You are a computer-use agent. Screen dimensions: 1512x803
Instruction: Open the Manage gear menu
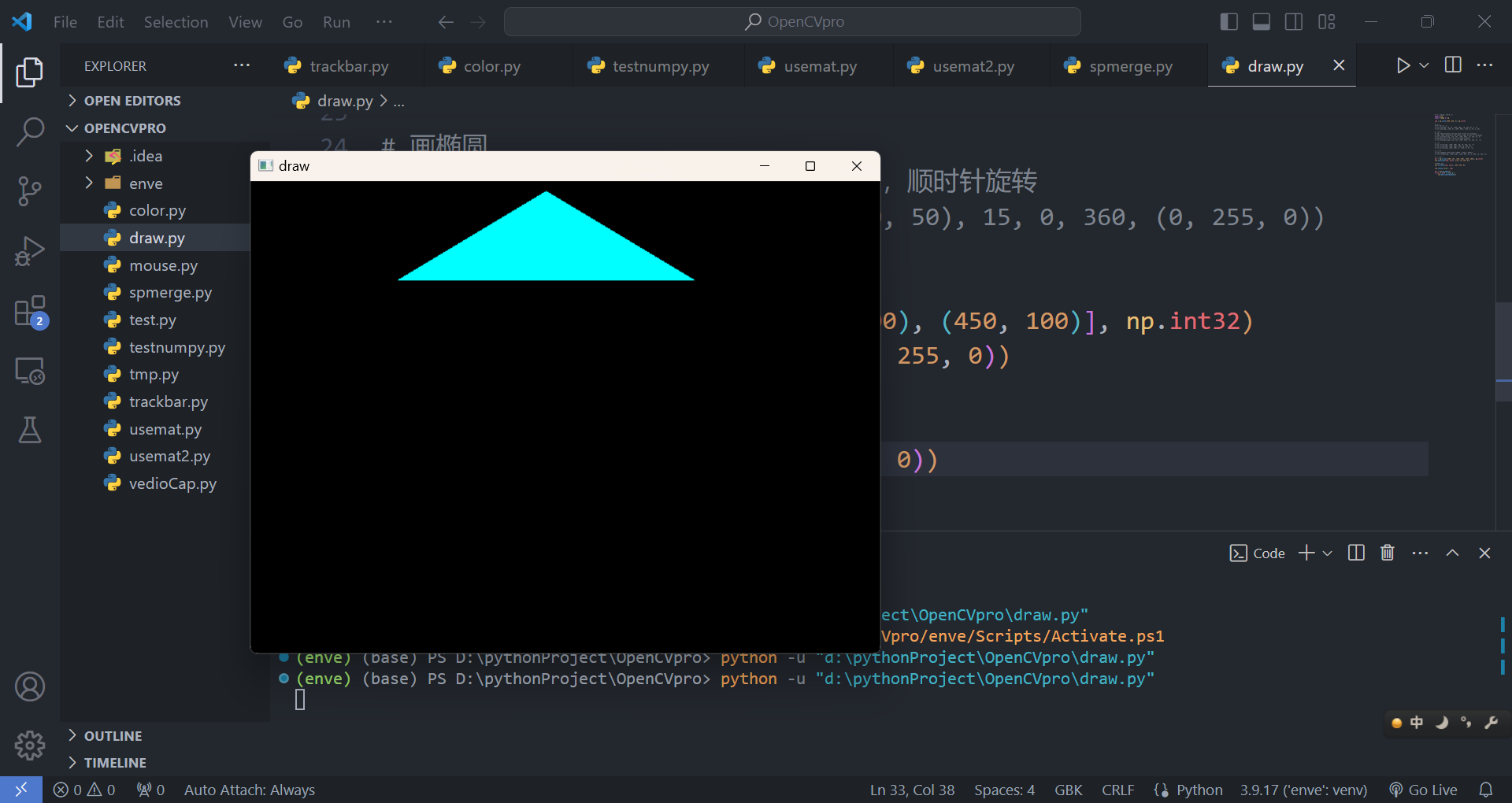click(29, 745)
